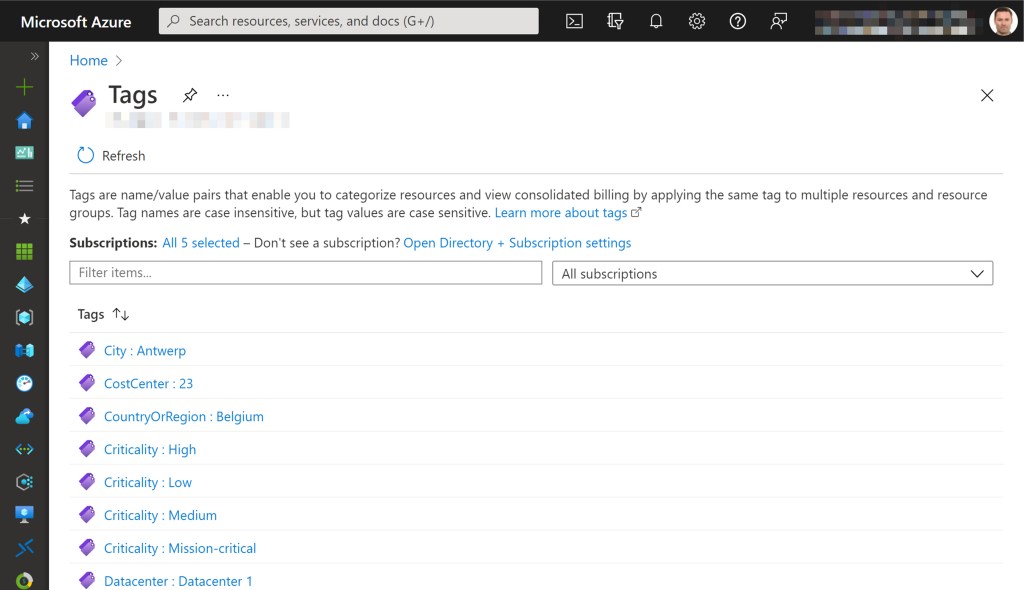
Task: Click the Refresh button
Action: pyautogui.click(x=111, y=155)
